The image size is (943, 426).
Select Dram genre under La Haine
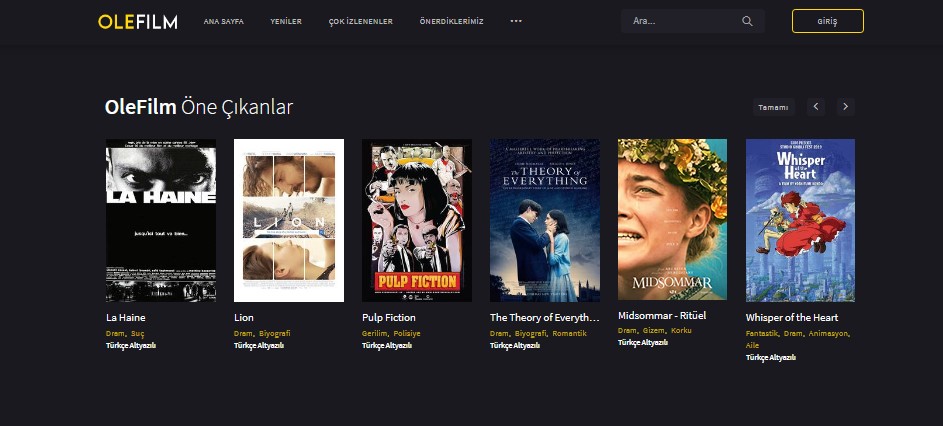pos(115,333)
